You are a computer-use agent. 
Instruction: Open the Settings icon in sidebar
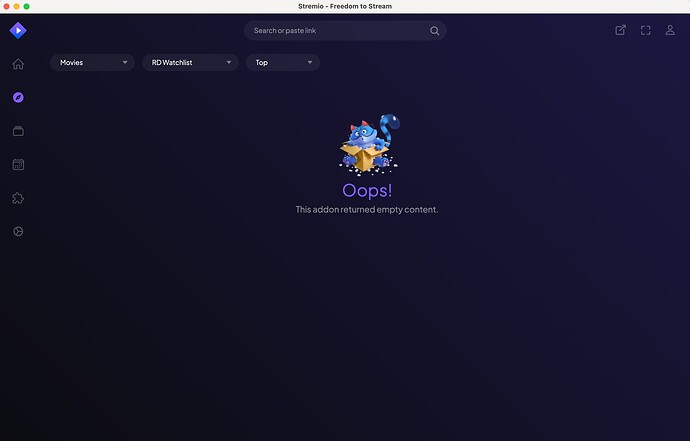click(18, 232)
